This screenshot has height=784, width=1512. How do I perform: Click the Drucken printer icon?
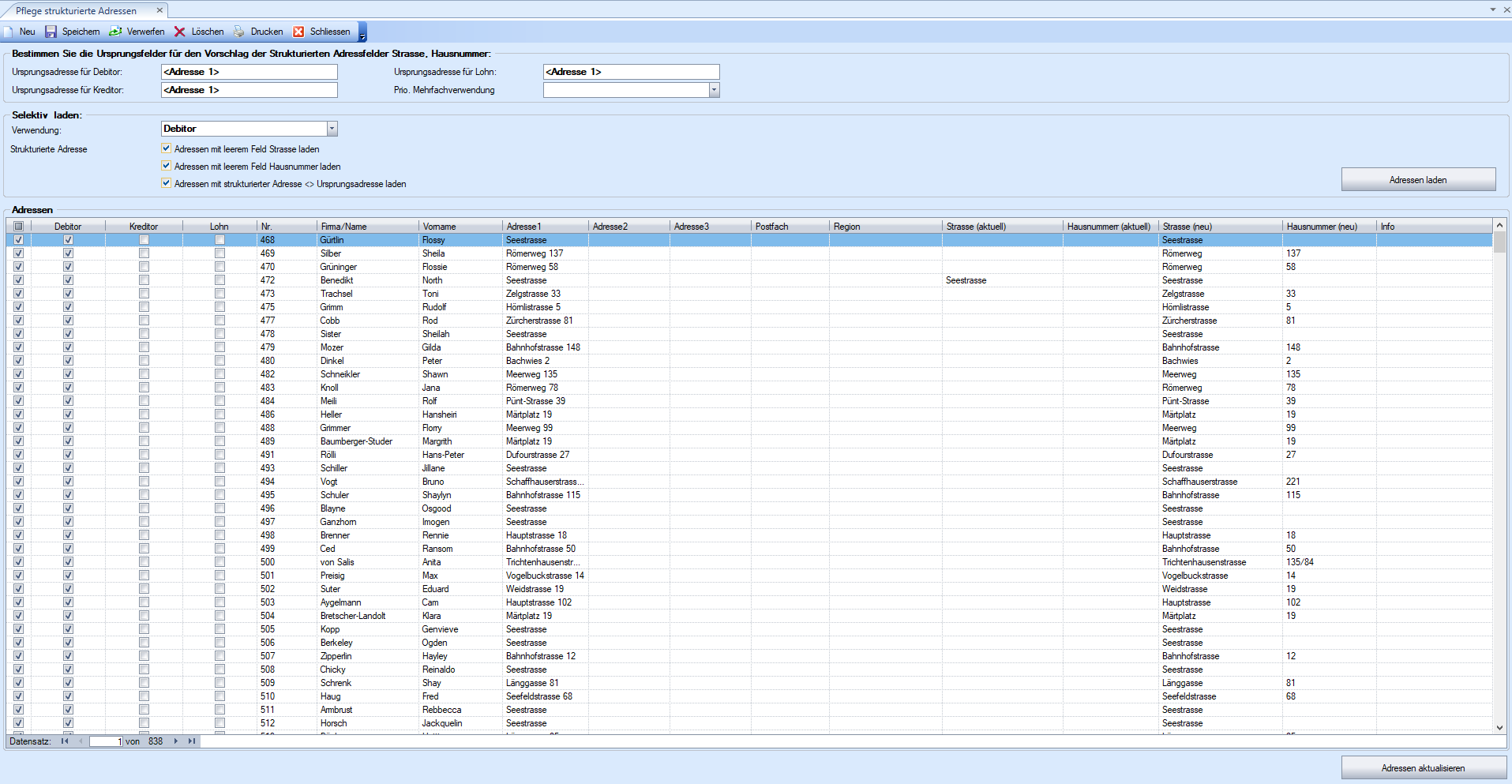click(238, 32)
